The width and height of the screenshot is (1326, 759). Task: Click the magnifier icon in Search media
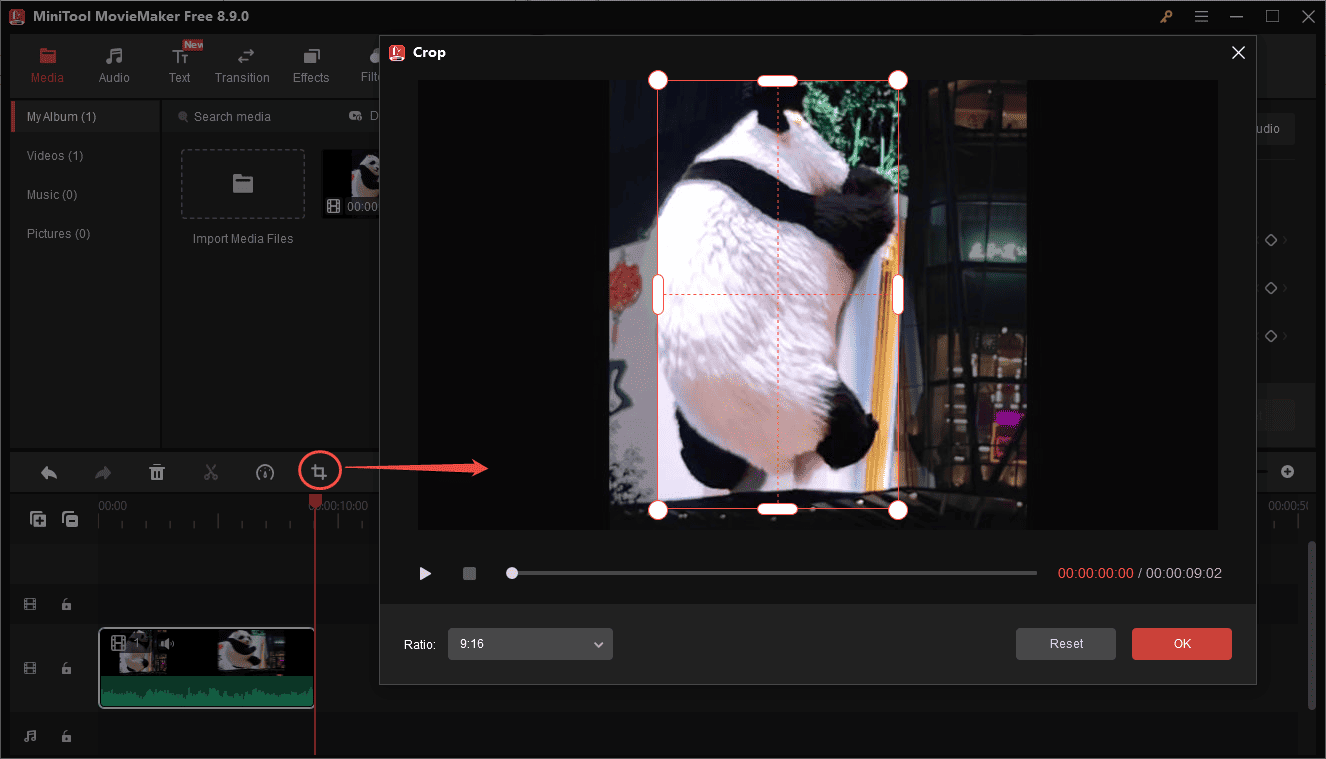[x=183, y=117]
